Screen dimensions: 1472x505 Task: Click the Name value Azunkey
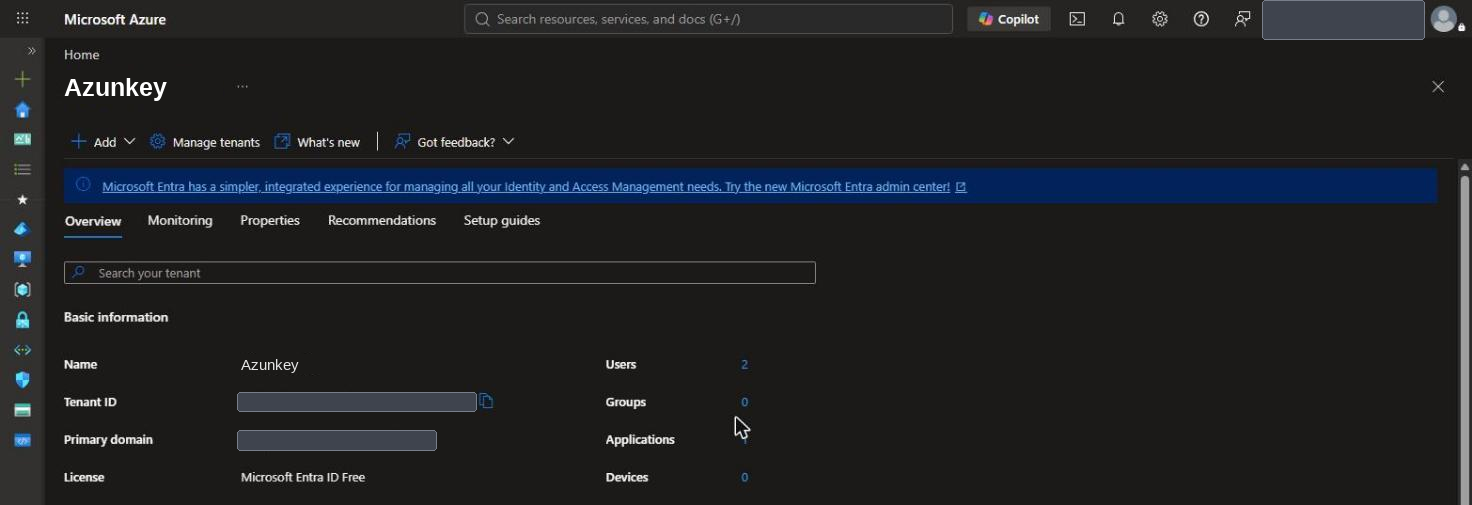point(269,365)
